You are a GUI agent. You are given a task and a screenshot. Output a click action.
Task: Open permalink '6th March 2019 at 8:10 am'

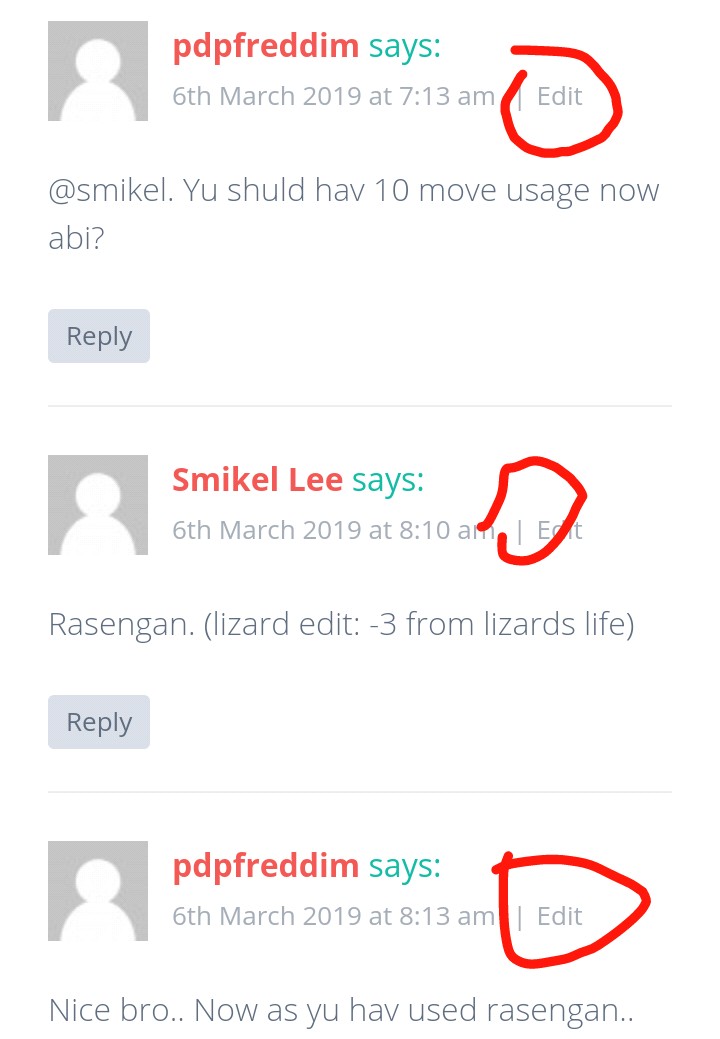click(x=334, y=530)
